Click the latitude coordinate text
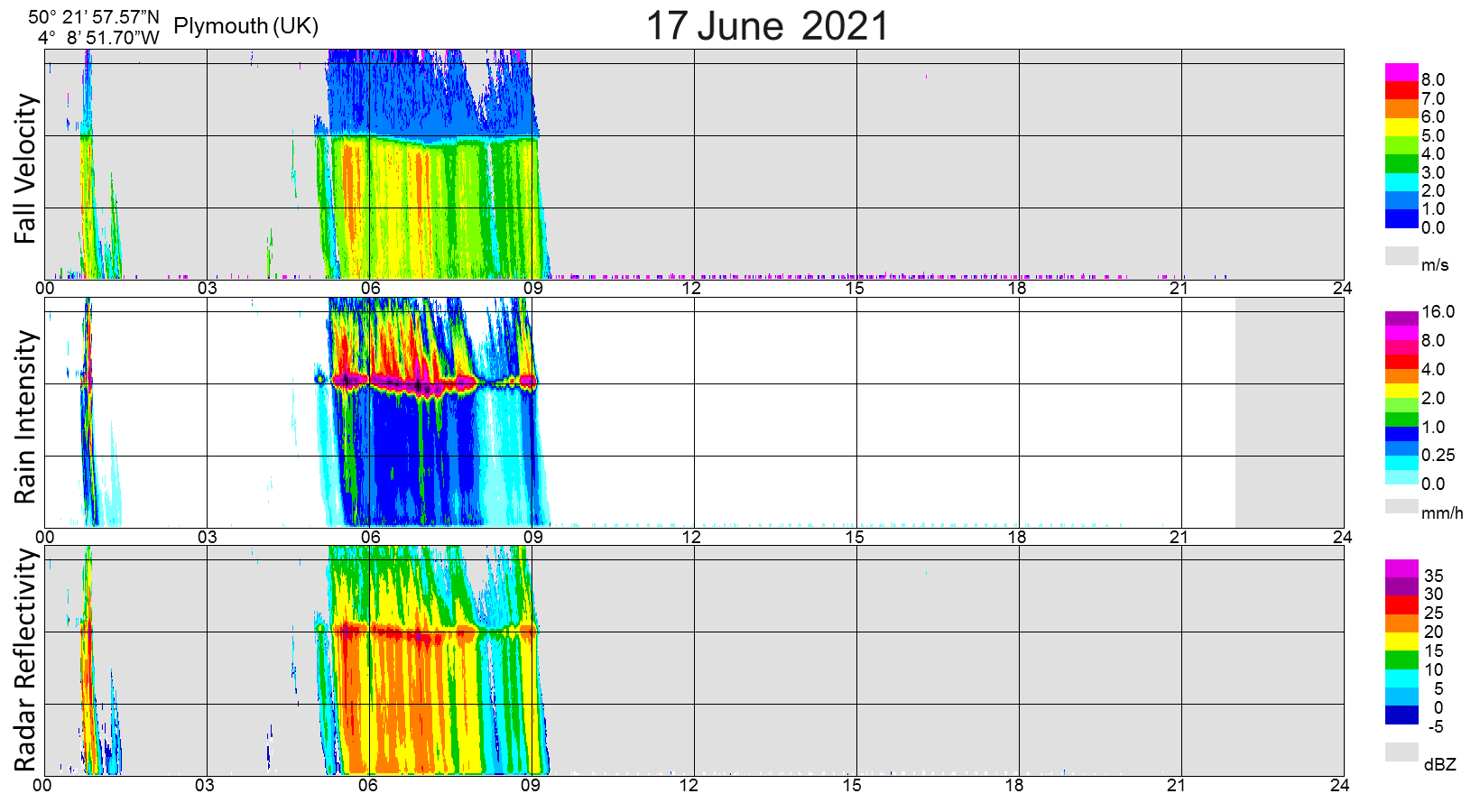The height and width of the screenshot is (812, 1480). (x=94, y=17)
